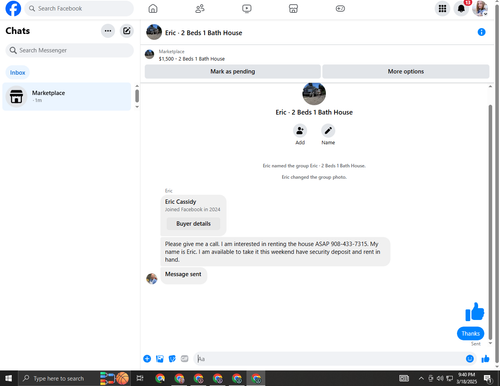
Task: Open the Windows Start menu
Action: [x=8, y=378]
